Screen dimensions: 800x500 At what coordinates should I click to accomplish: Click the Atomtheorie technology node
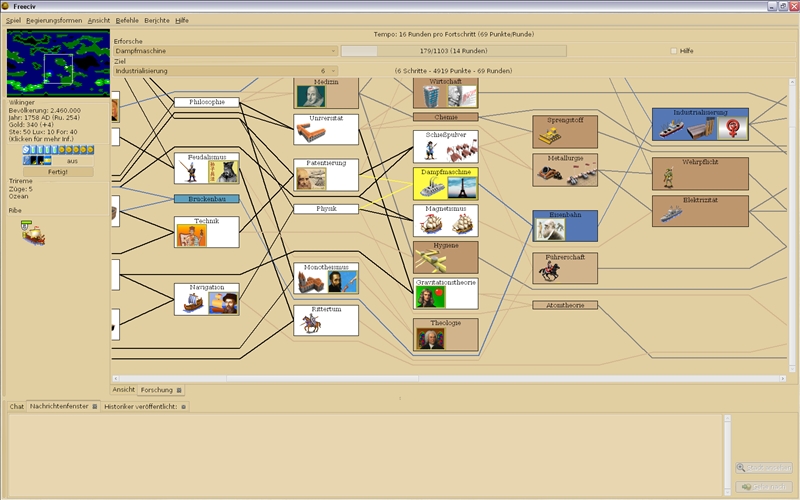coord(565,305)
